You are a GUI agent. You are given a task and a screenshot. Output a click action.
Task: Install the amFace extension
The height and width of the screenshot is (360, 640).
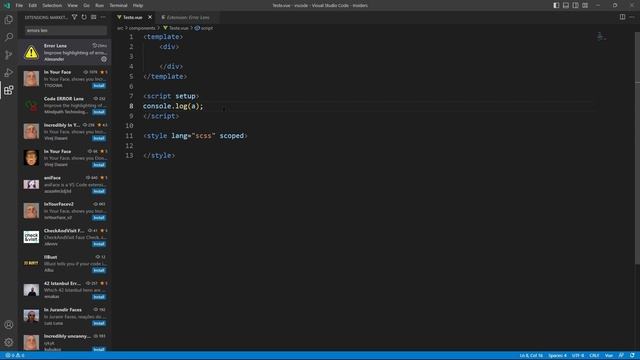point(99,191)
